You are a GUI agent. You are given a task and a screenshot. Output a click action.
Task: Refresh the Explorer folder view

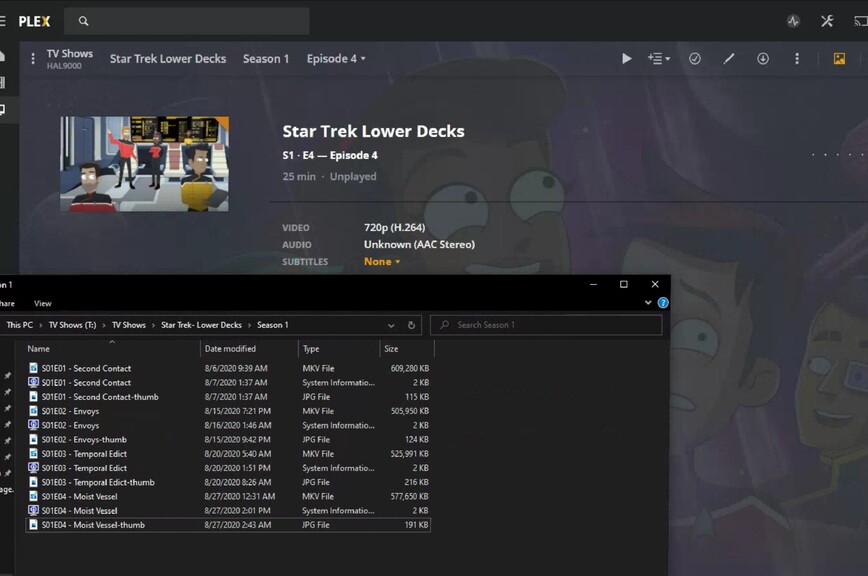coord(411,325)
